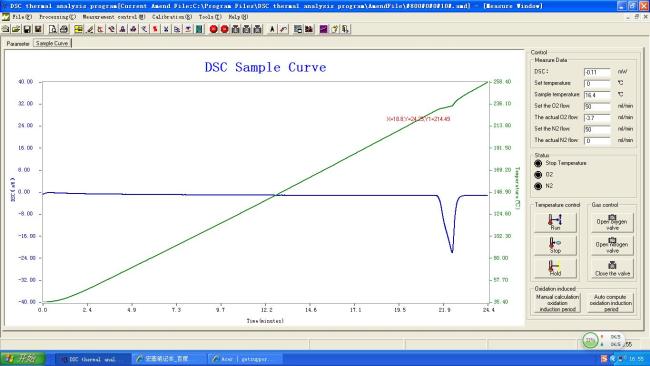Click the printer icon in toolbar

point(64,29)
